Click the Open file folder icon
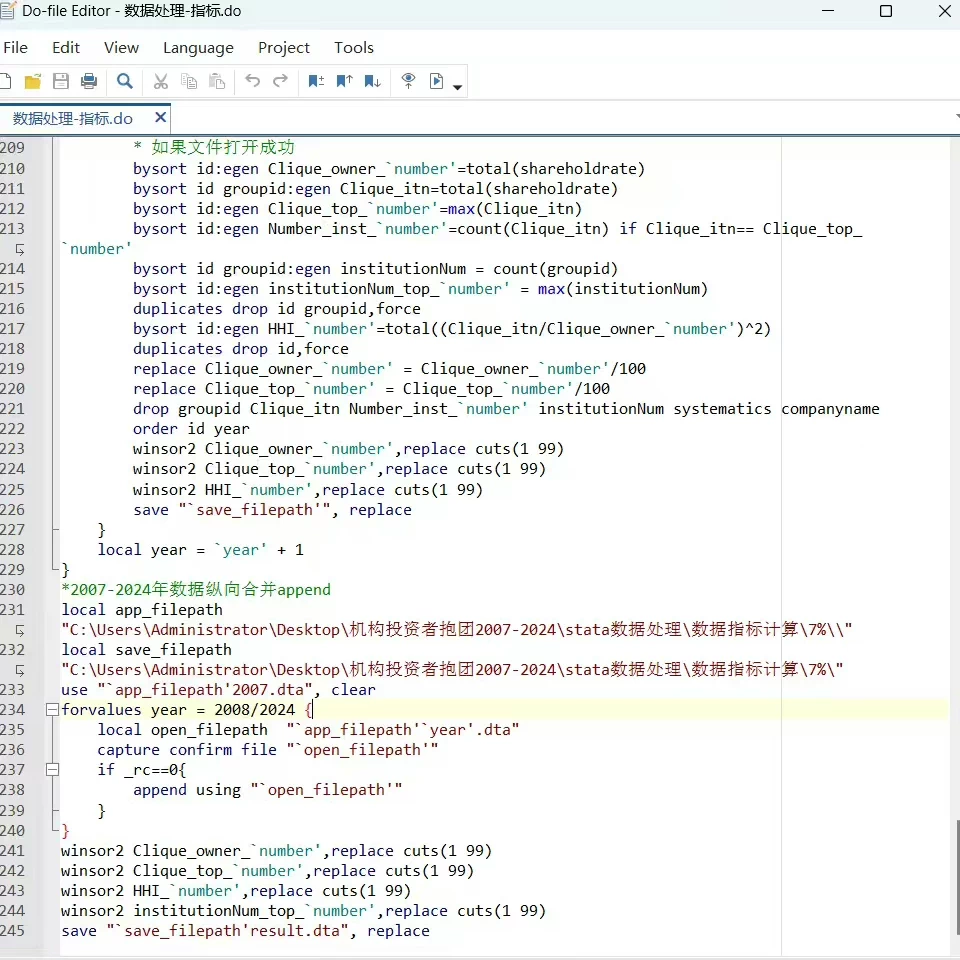Image resolution: width=960 pixels, height=960 pixels. pyautogui.click(x=33, y=81)
